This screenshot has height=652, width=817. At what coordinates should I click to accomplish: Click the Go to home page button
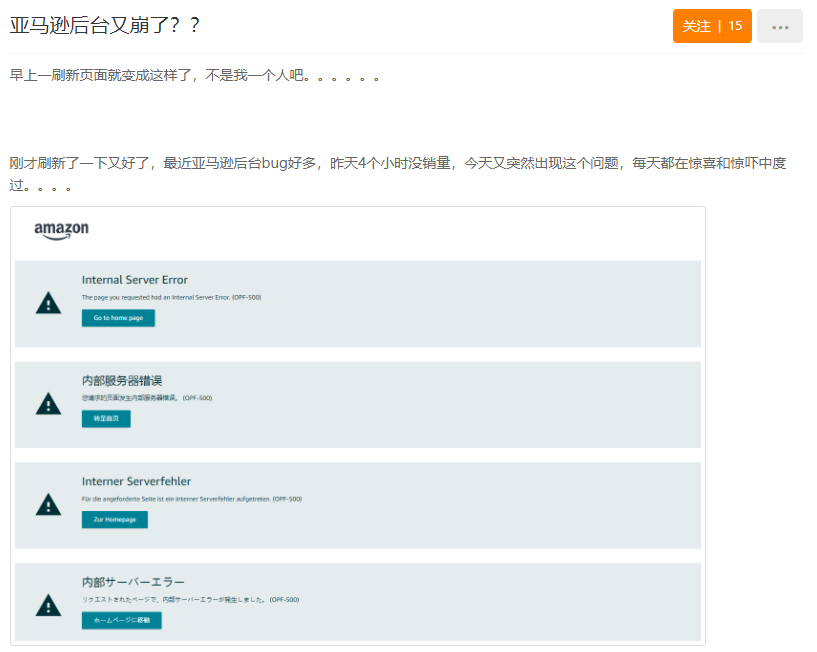(x=118, y=318)
